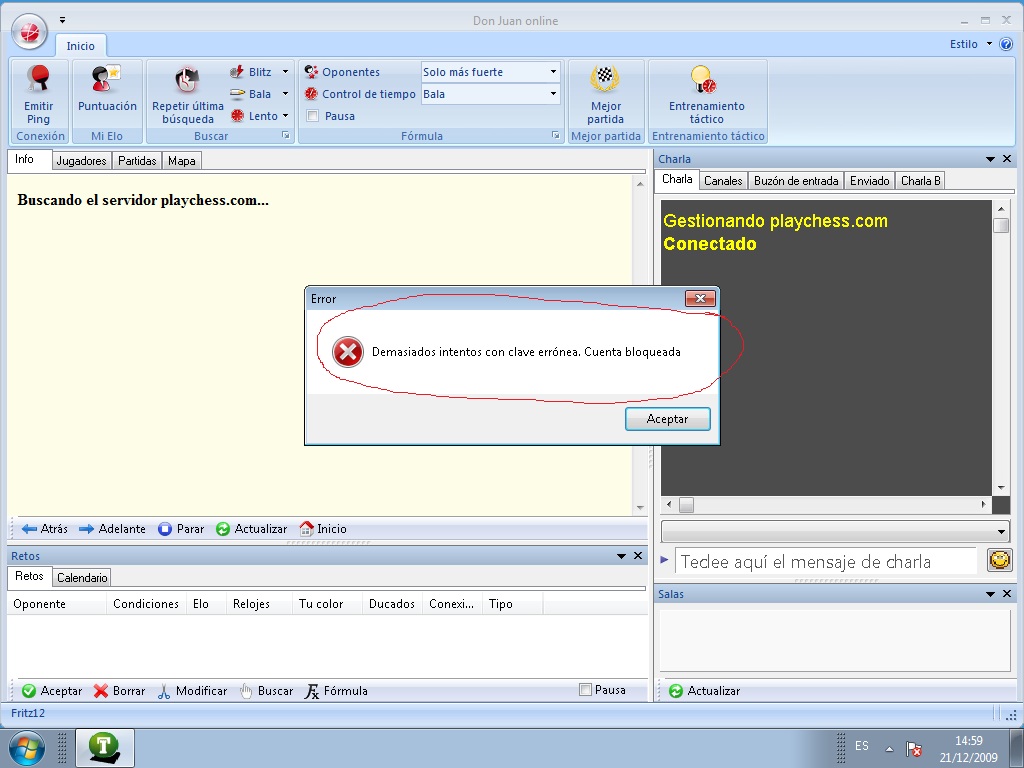Click Repetir última búsqueda icon
Screen dimensions: 1024x768
point(187,80)
